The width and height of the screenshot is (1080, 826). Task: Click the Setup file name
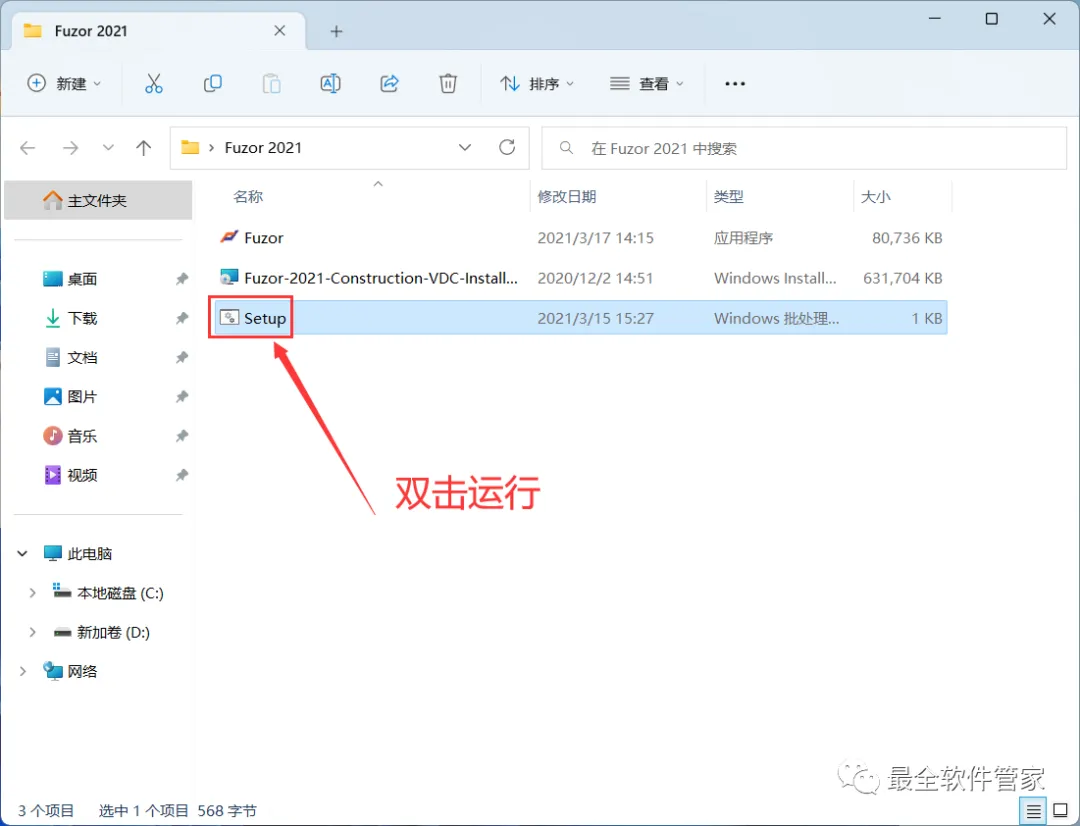265,318
